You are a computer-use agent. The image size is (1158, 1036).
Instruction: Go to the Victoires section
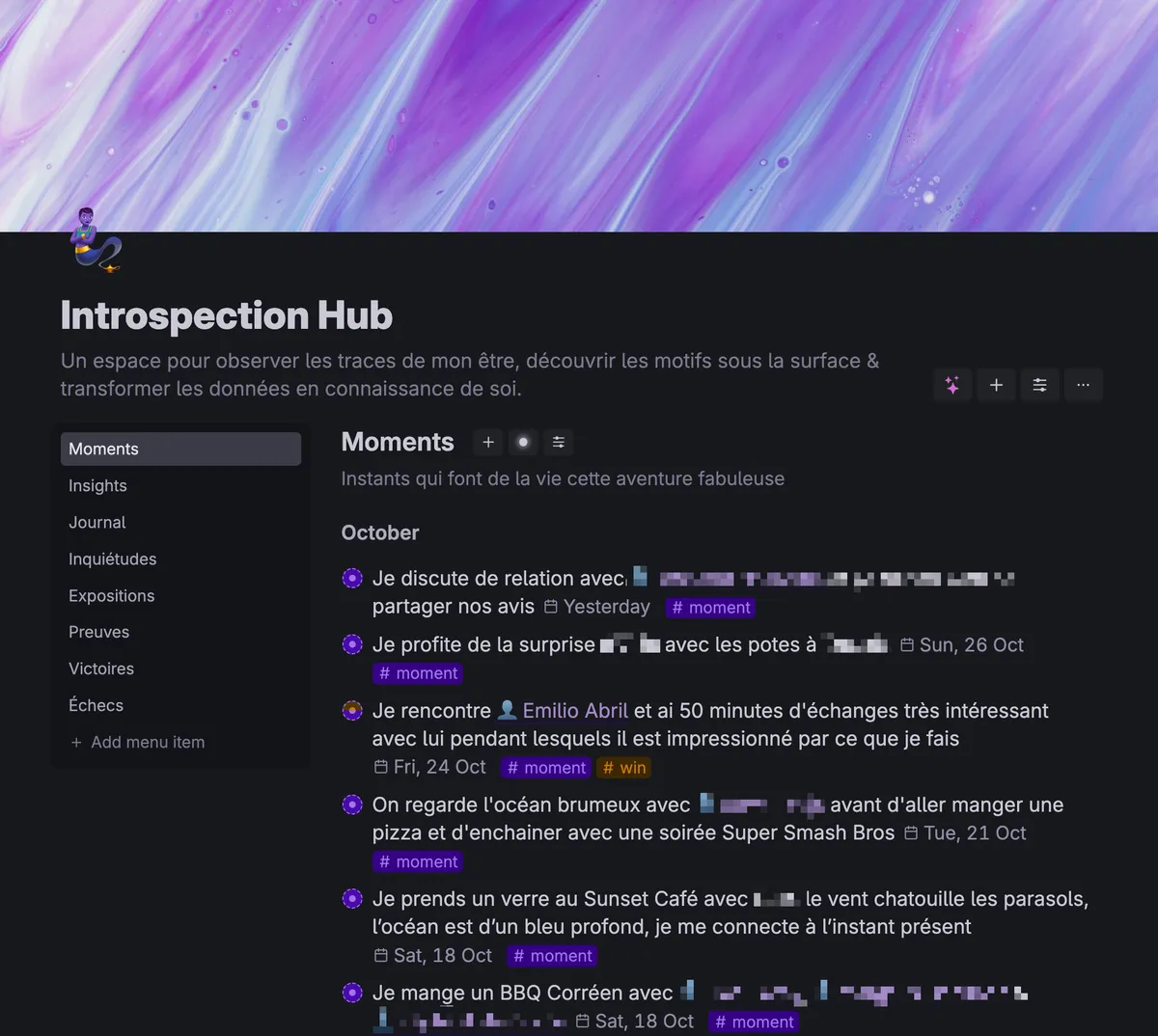click(101, 668)
